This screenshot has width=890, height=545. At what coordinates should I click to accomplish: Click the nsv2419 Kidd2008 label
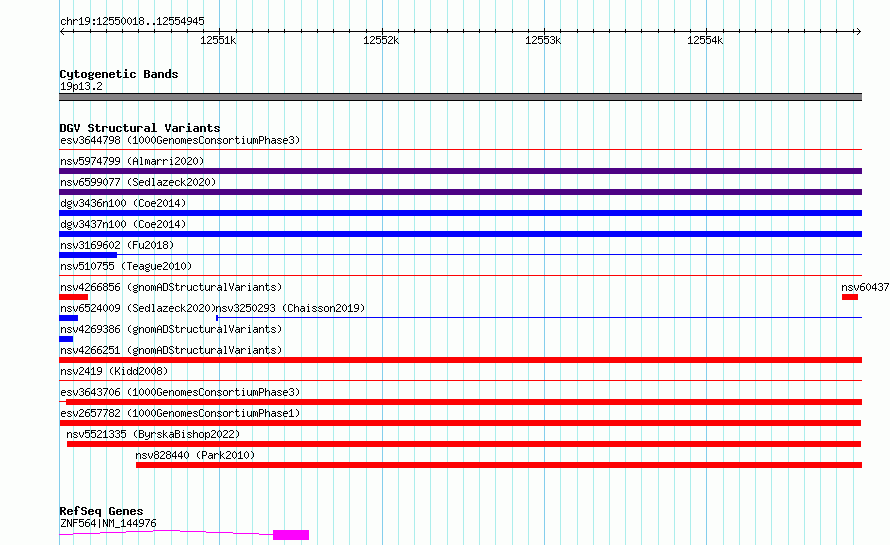[114, 371]
